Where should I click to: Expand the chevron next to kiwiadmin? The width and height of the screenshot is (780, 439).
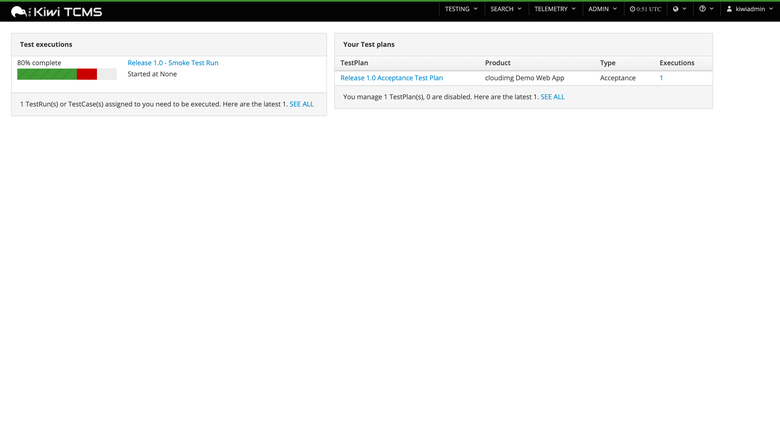(771, 9)
